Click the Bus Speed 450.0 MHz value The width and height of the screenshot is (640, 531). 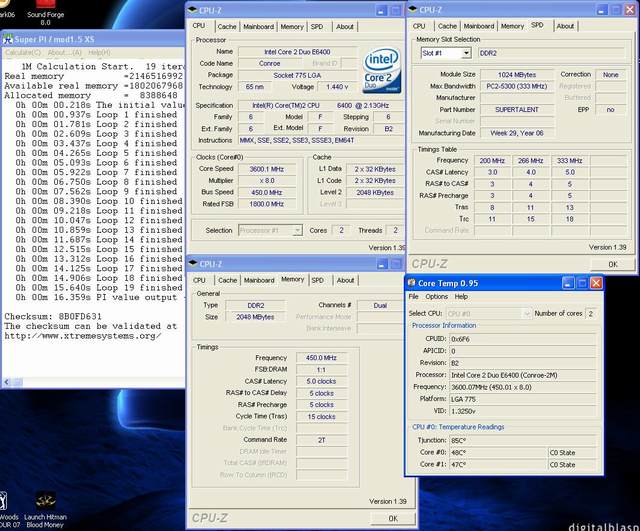[x=267, y=192]
